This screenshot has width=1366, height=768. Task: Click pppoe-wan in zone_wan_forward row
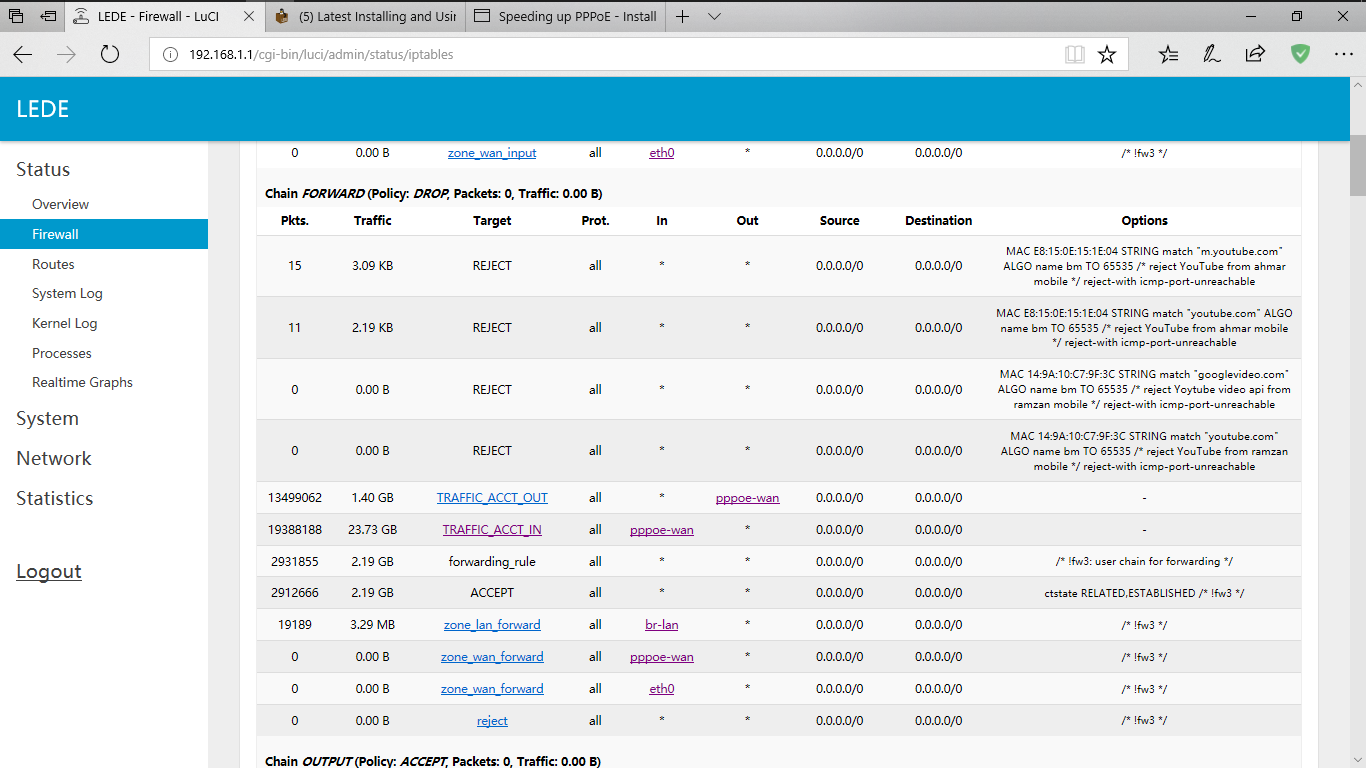pyautogui.click(x=661, y=656)
